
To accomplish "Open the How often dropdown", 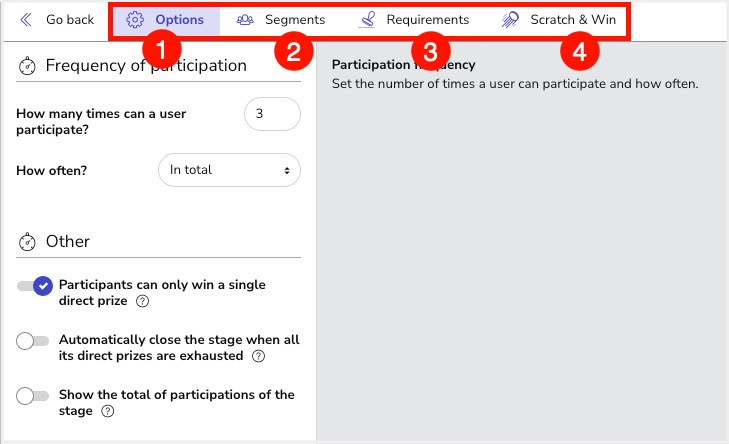I will pos(229,170).
